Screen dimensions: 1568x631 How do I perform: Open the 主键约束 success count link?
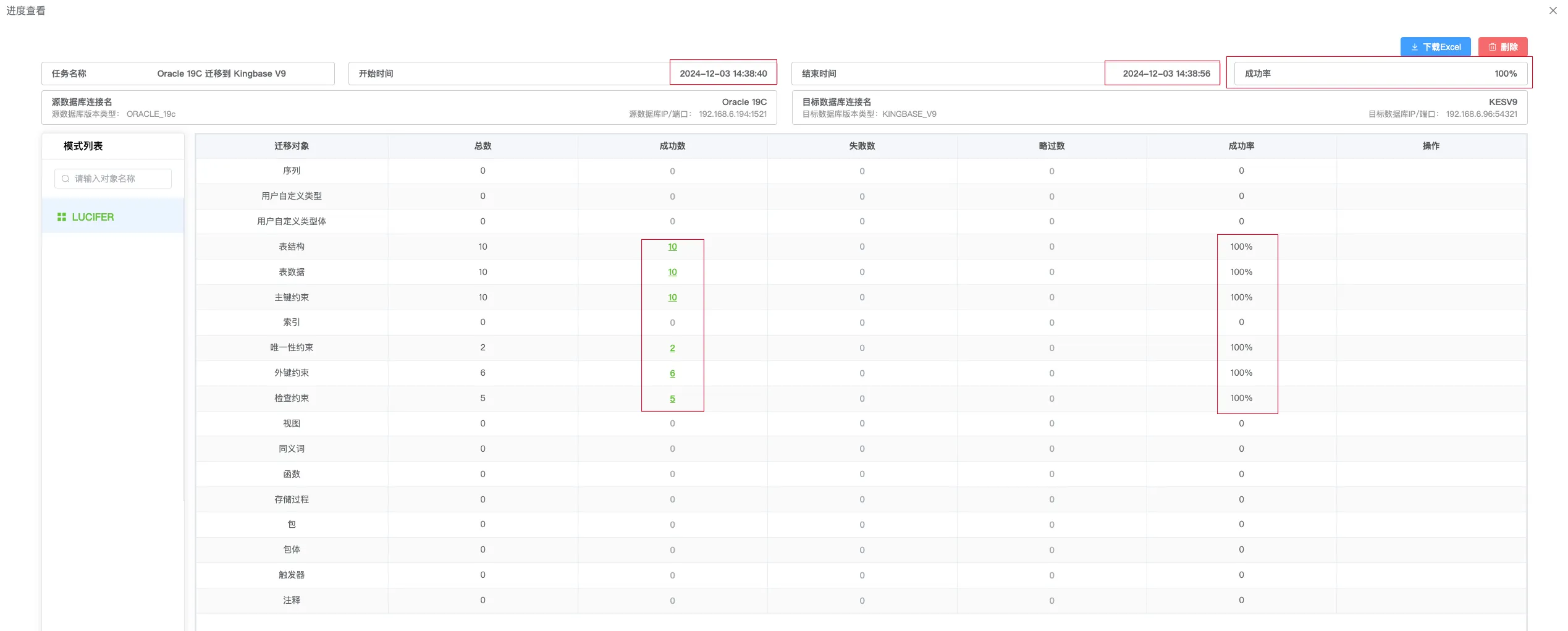click(x=672, y=297)
